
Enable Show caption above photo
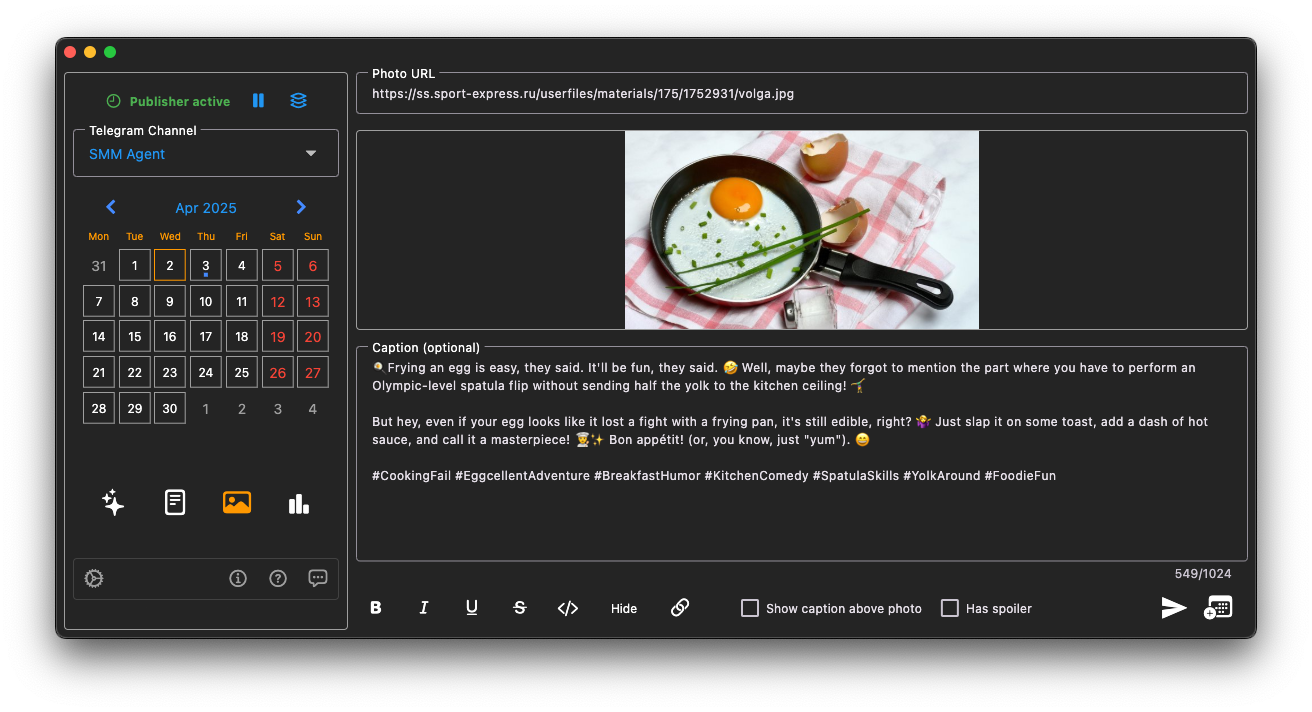pos(750,608)
